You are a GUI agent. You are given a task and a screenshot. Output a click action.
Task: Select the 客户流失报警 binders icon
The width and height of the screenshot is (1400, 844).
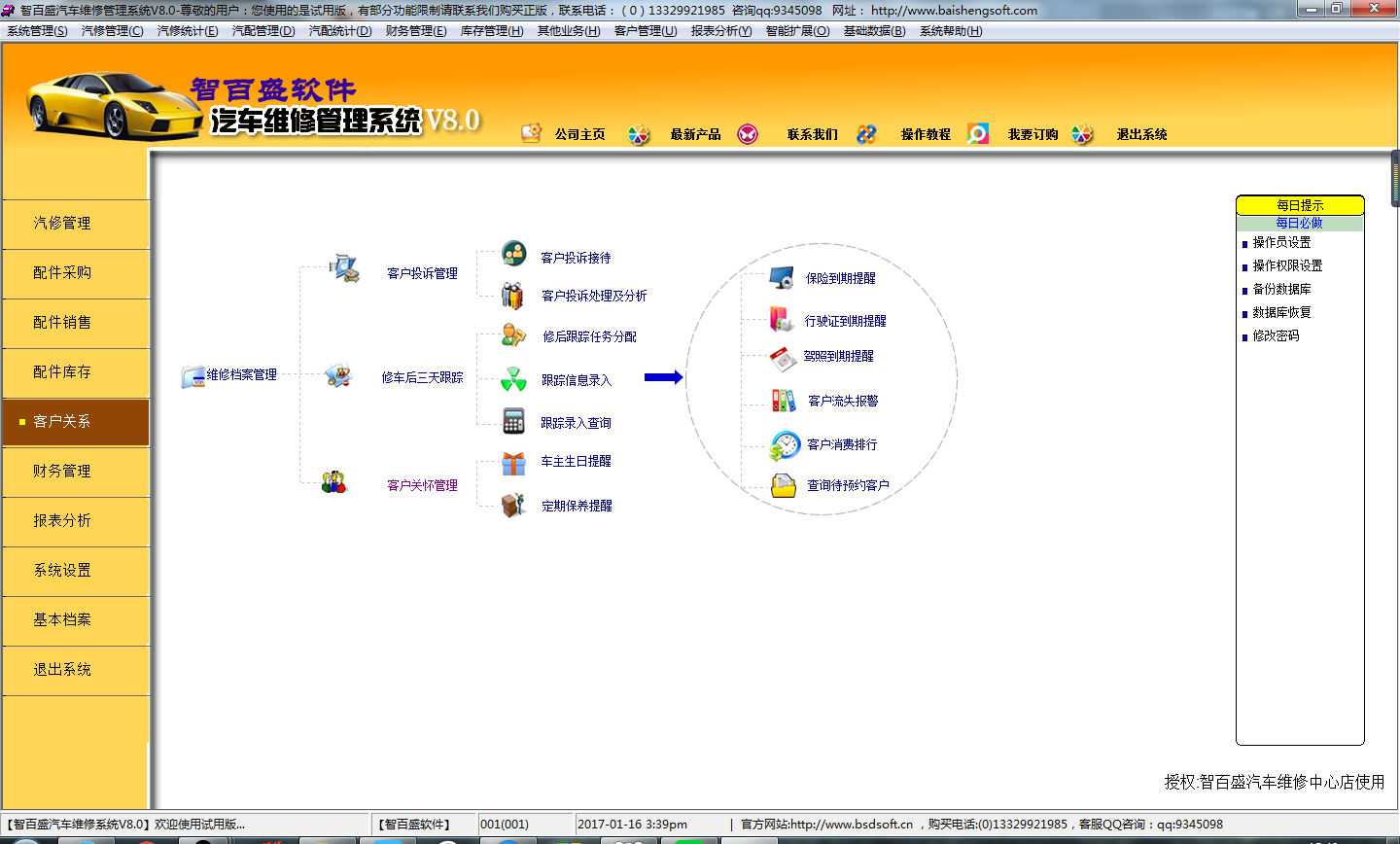coord(784,401)
